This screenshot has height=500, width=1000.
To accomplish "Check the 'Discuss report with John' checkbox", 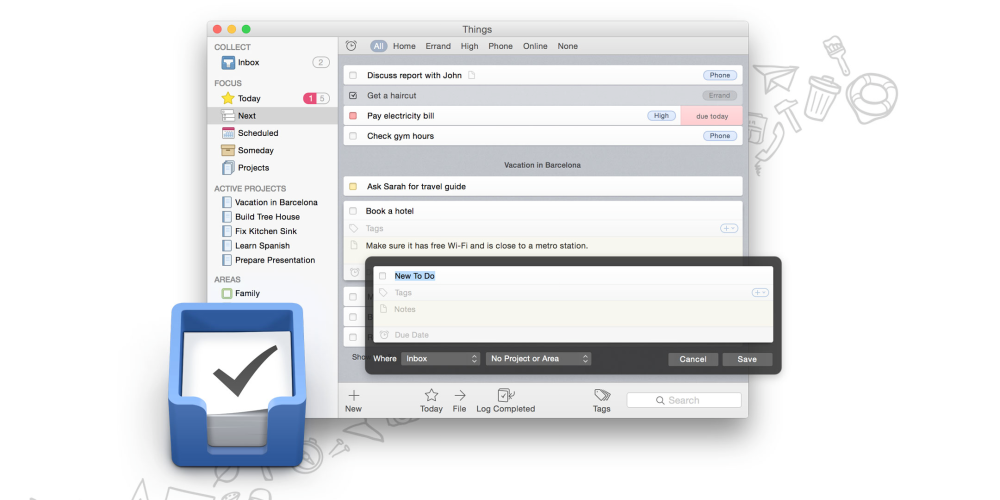I will coord(352,75).
